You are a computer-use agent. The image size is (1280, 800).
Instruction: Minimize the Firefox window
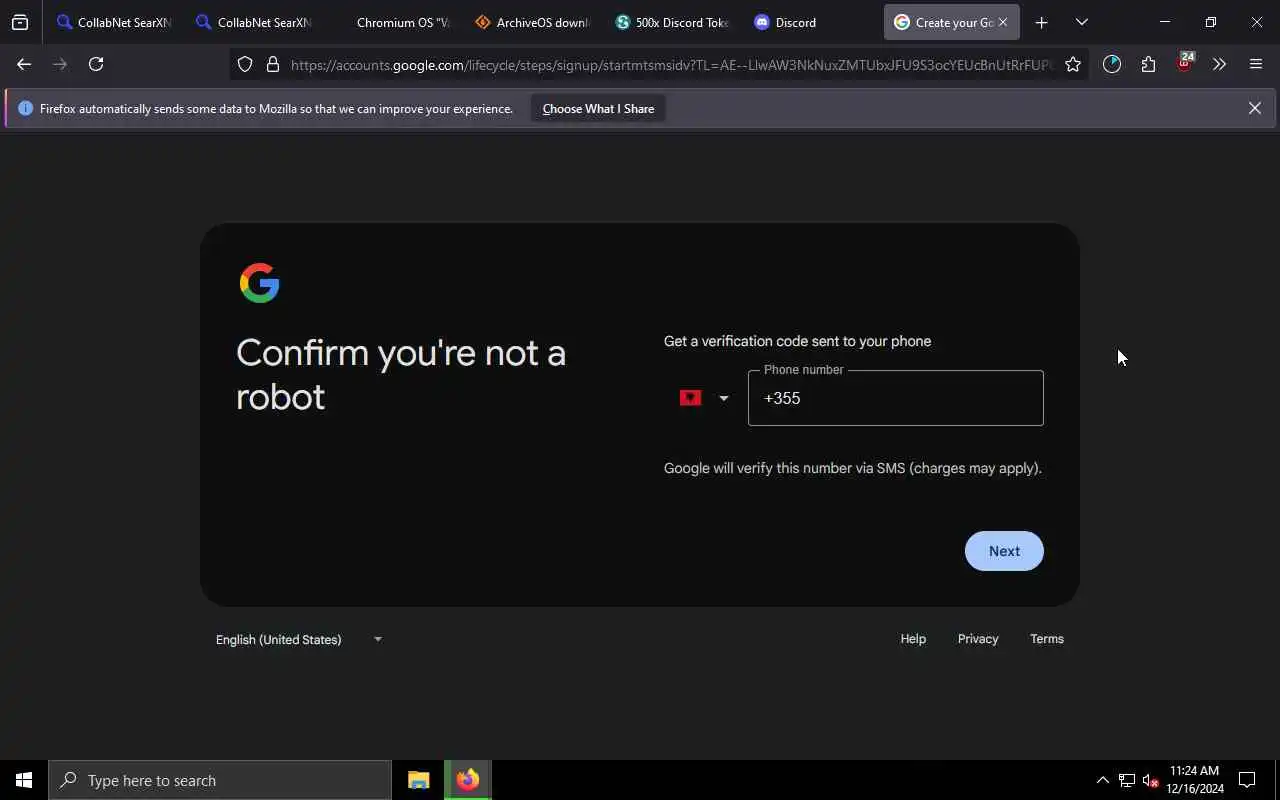pos(1164,22)
